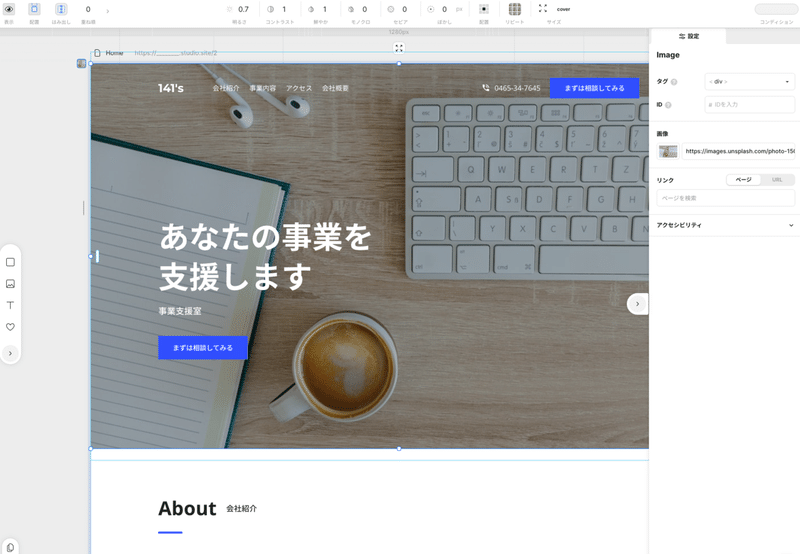This screenshot has width=800, height=554.
Task: Click the About heading
Action: (187, 509)
